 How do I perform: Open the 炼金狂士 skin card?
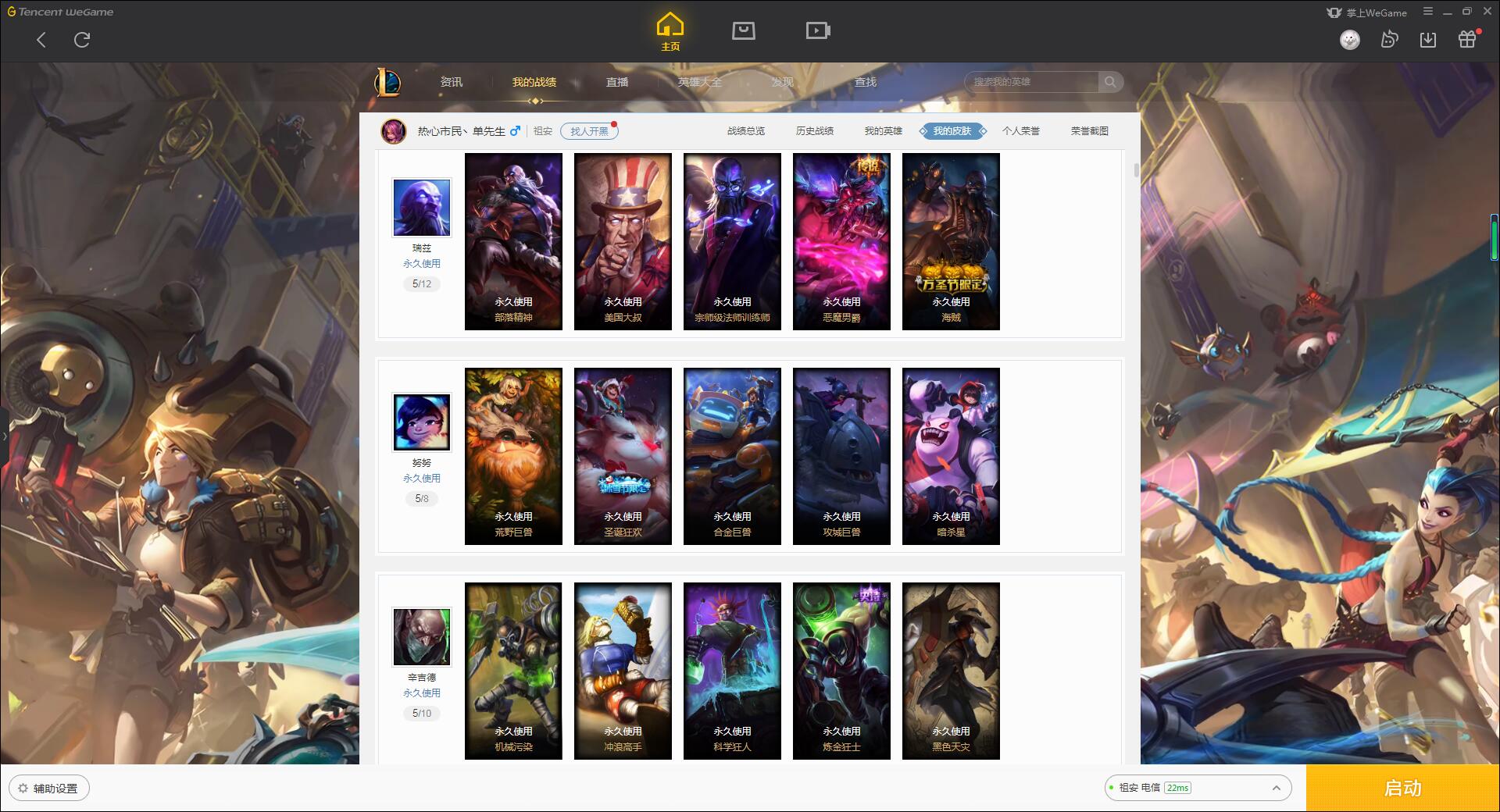point(841,671)
